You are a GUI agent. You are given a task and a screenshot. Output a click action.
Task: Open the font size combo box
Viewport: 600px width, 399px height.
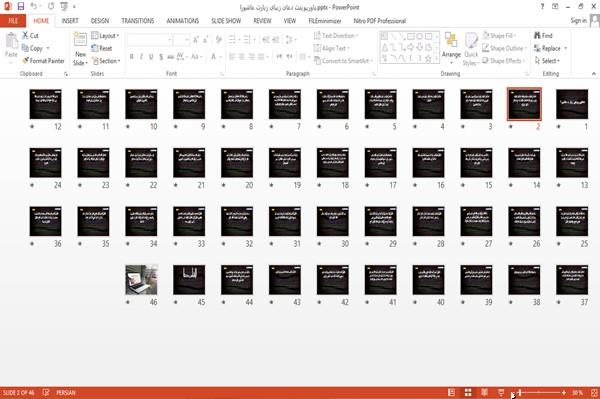point(181,39)
